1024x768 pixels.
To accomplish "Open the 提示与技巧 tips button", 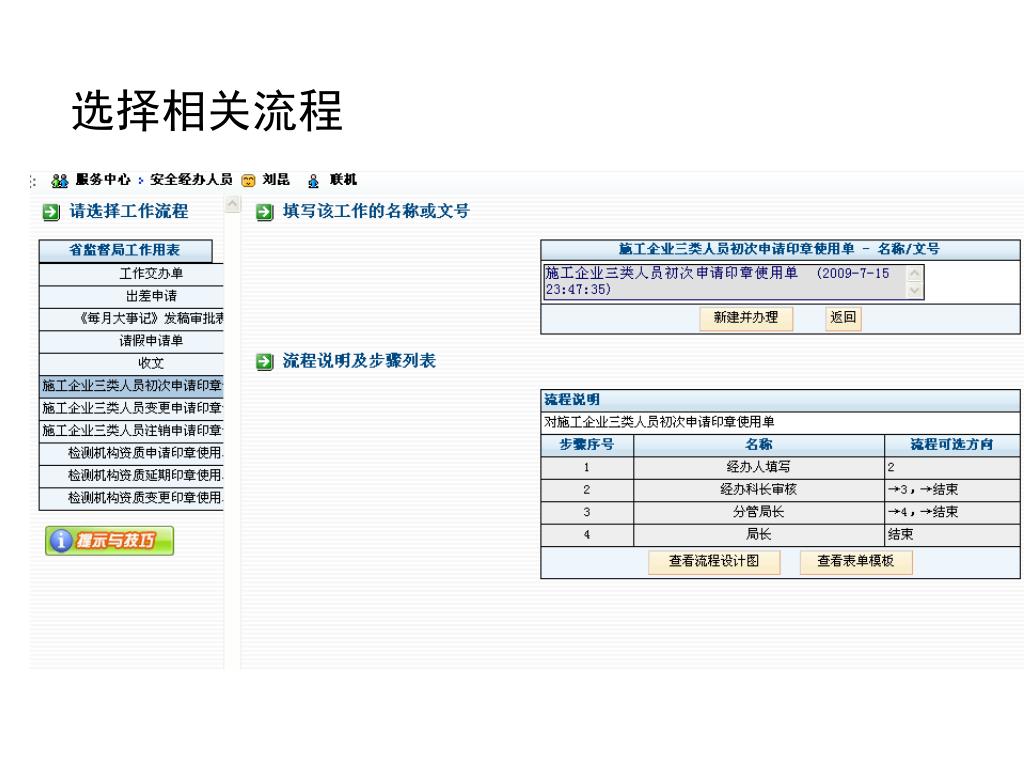I will pos(109,541).
